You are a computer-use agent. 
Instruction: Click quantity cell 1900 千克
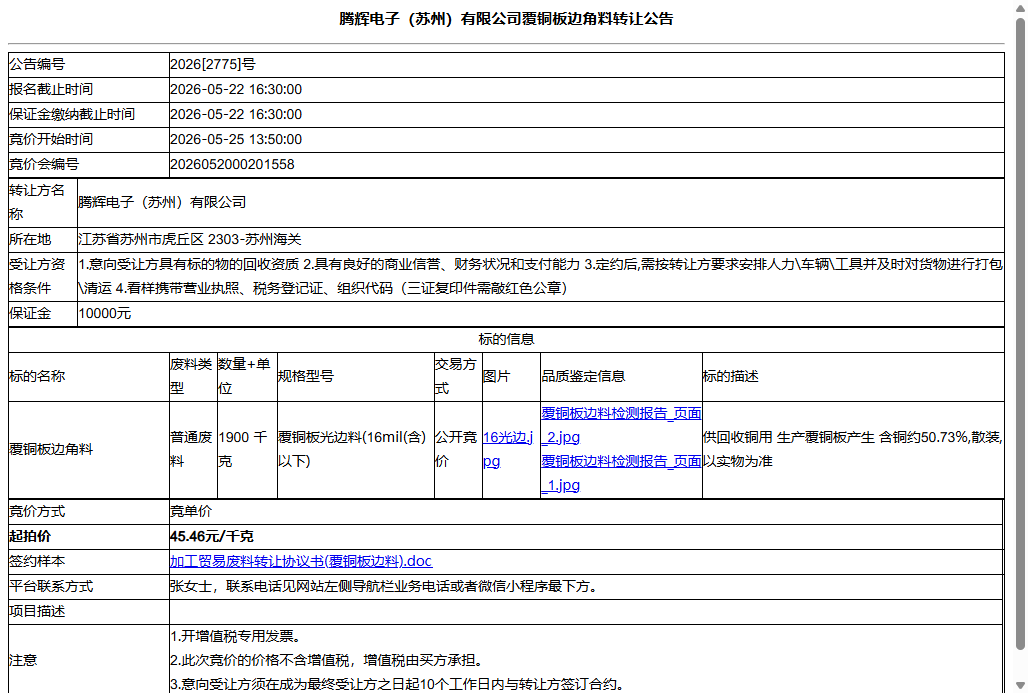pyautogui.click(x=247, y=450)
